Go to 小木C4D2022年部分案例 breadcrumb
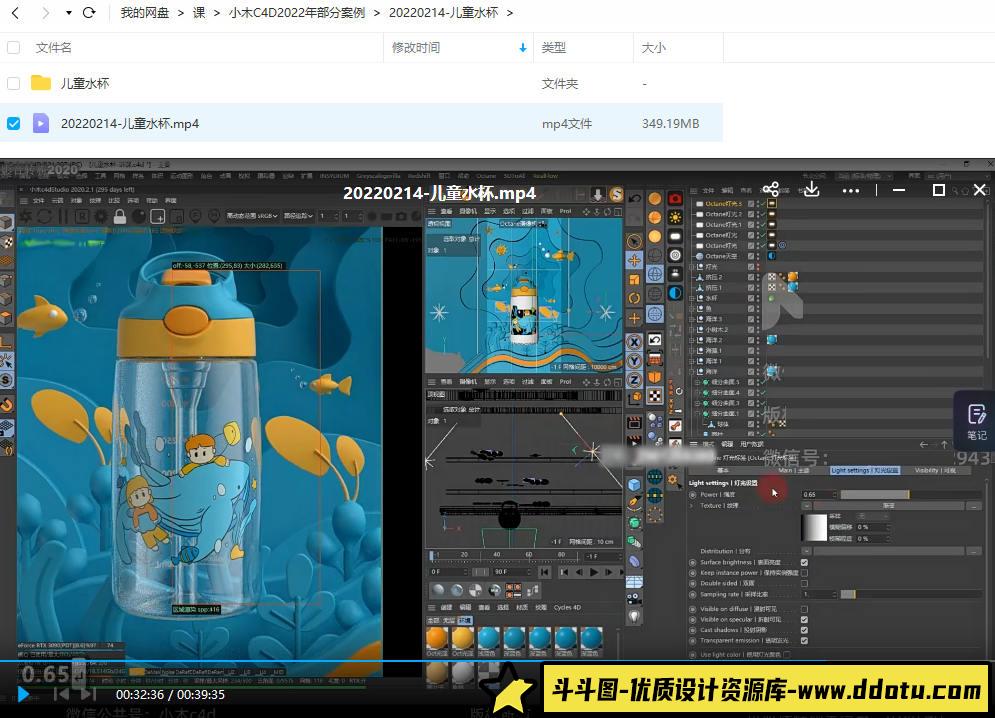This screenshot has width=995, height=718. [297, 13]
